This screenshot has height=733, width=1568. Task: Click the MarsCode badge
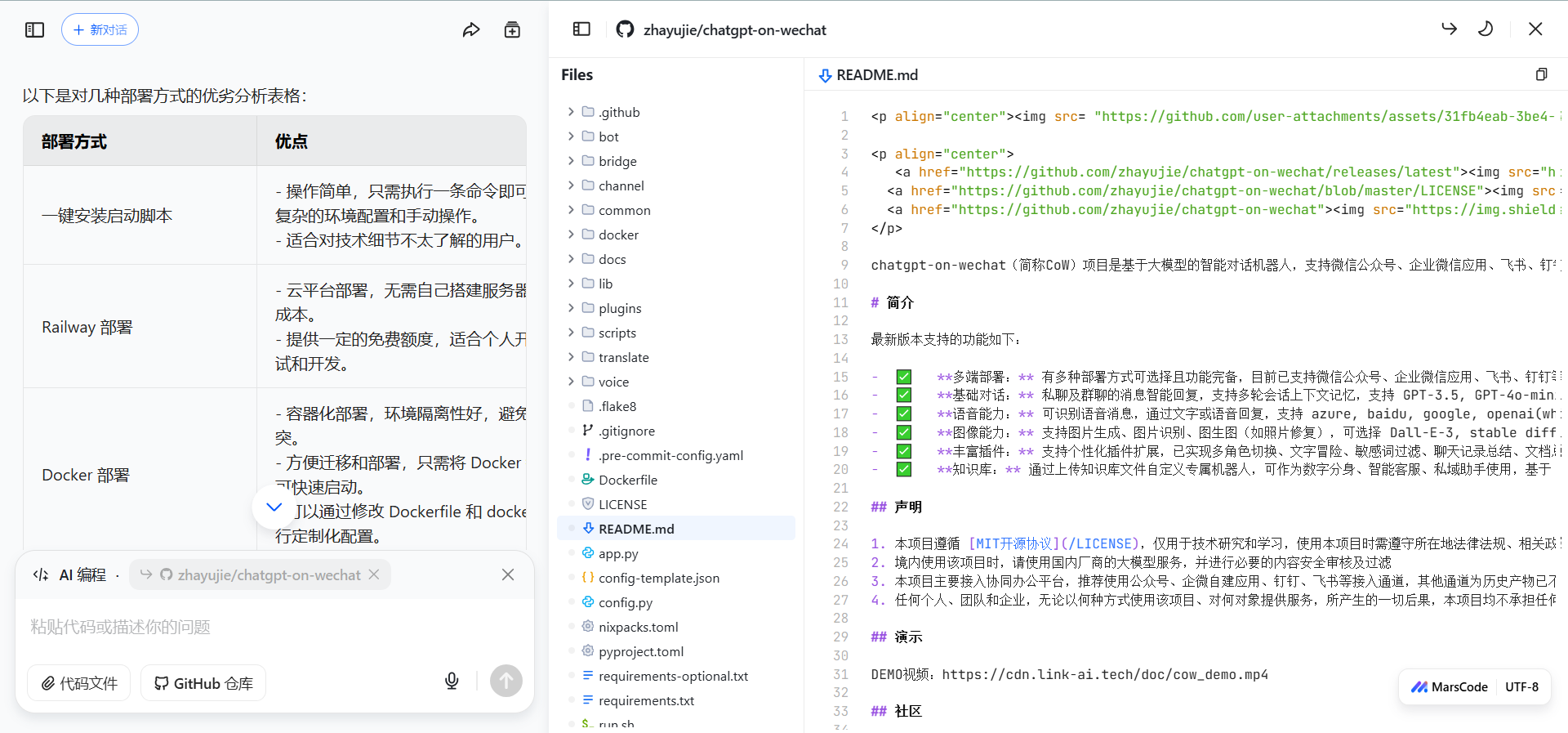pyautogui.click(x=1450, y=686)
